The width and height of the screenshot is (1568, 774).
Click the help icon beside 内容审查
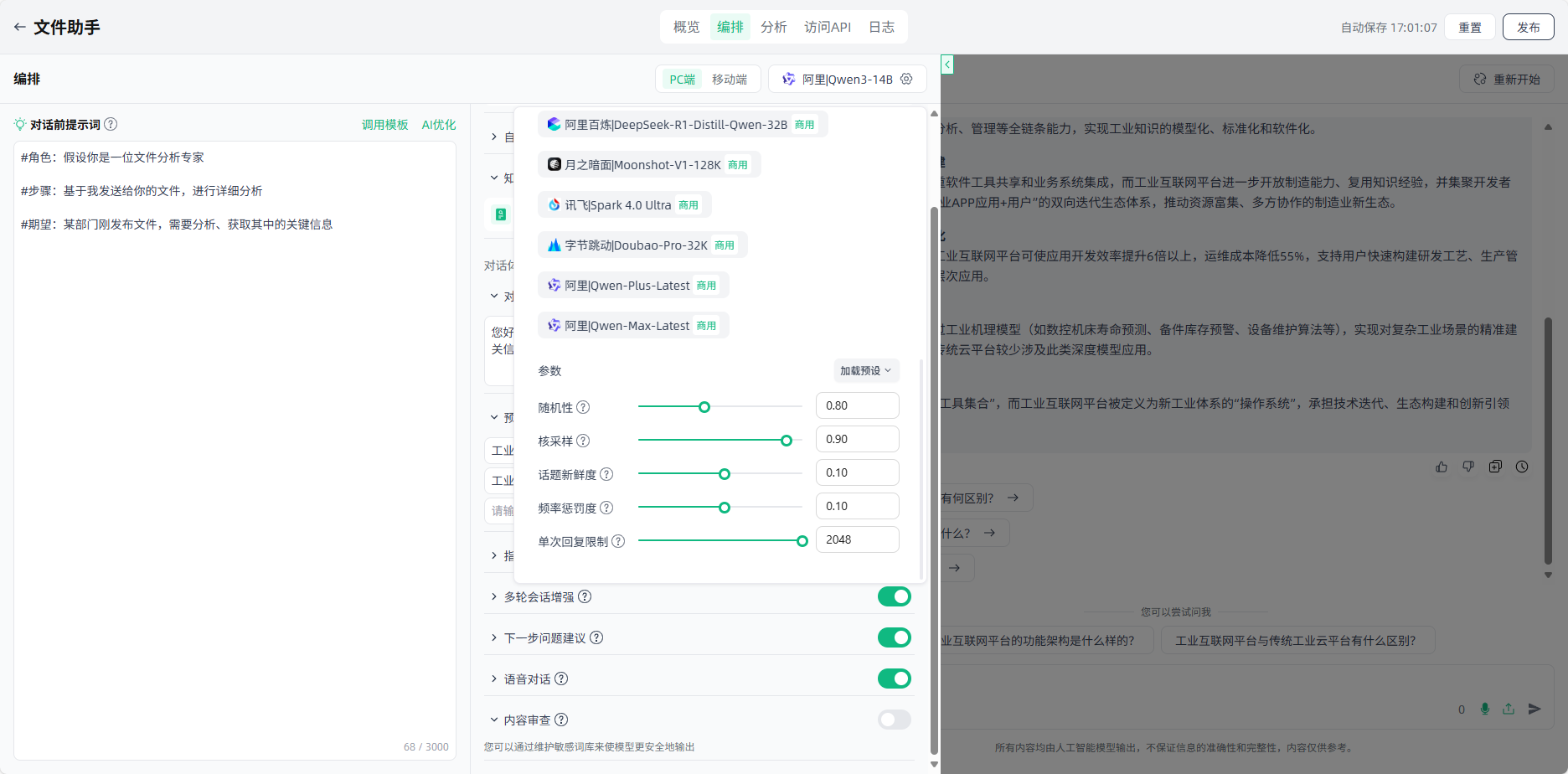(561, 720)
